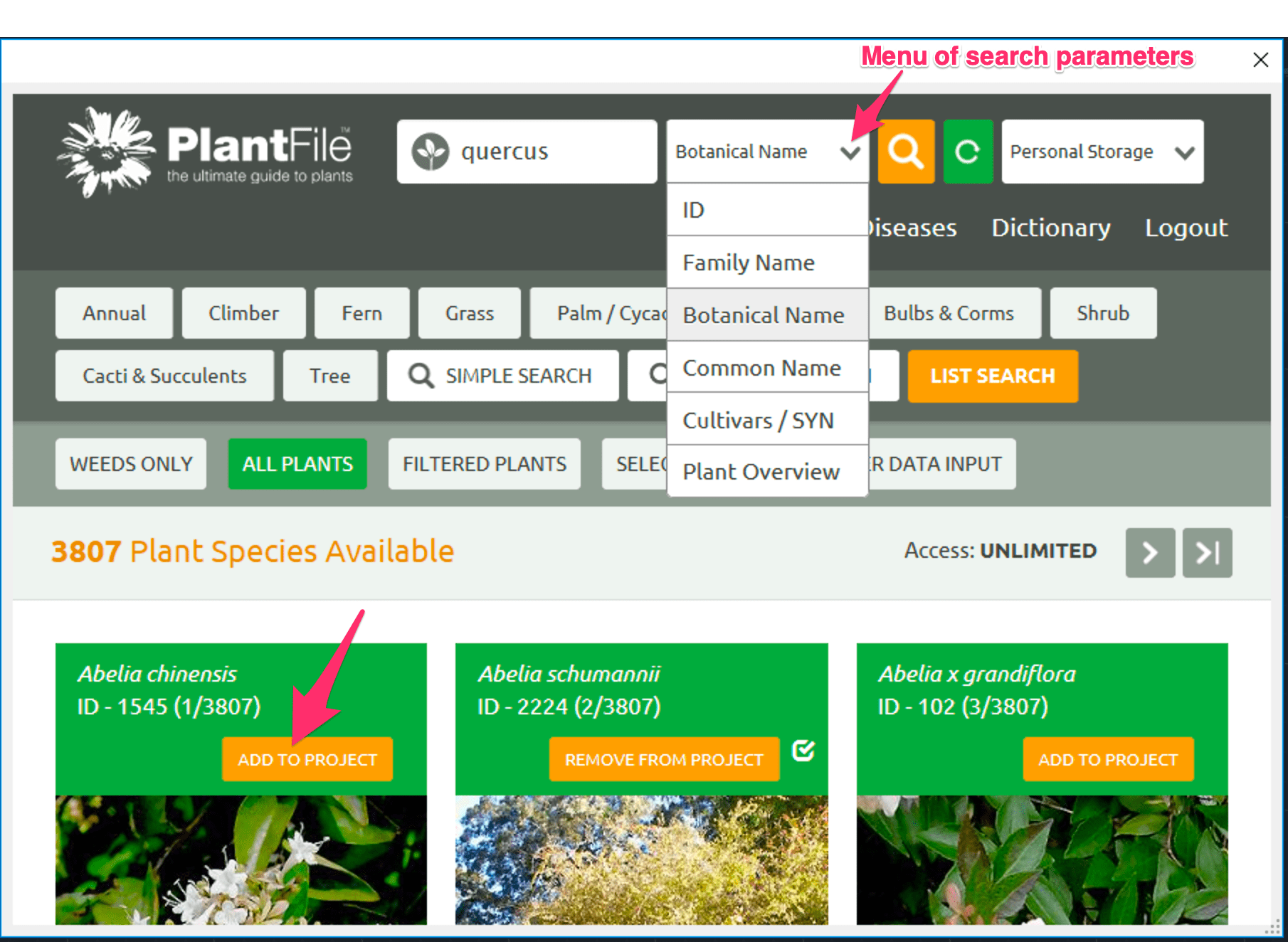Toggle the ALL PLANTS view
1288x942 pixels.
point(297,464)
